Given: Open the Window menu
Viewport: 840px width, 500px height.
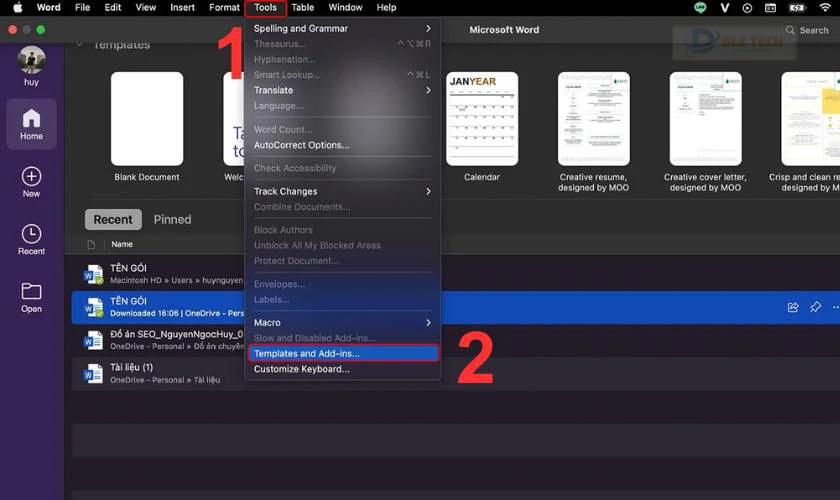Looking at the screenshot, I should pyautogui.click(x=345, y=8).
